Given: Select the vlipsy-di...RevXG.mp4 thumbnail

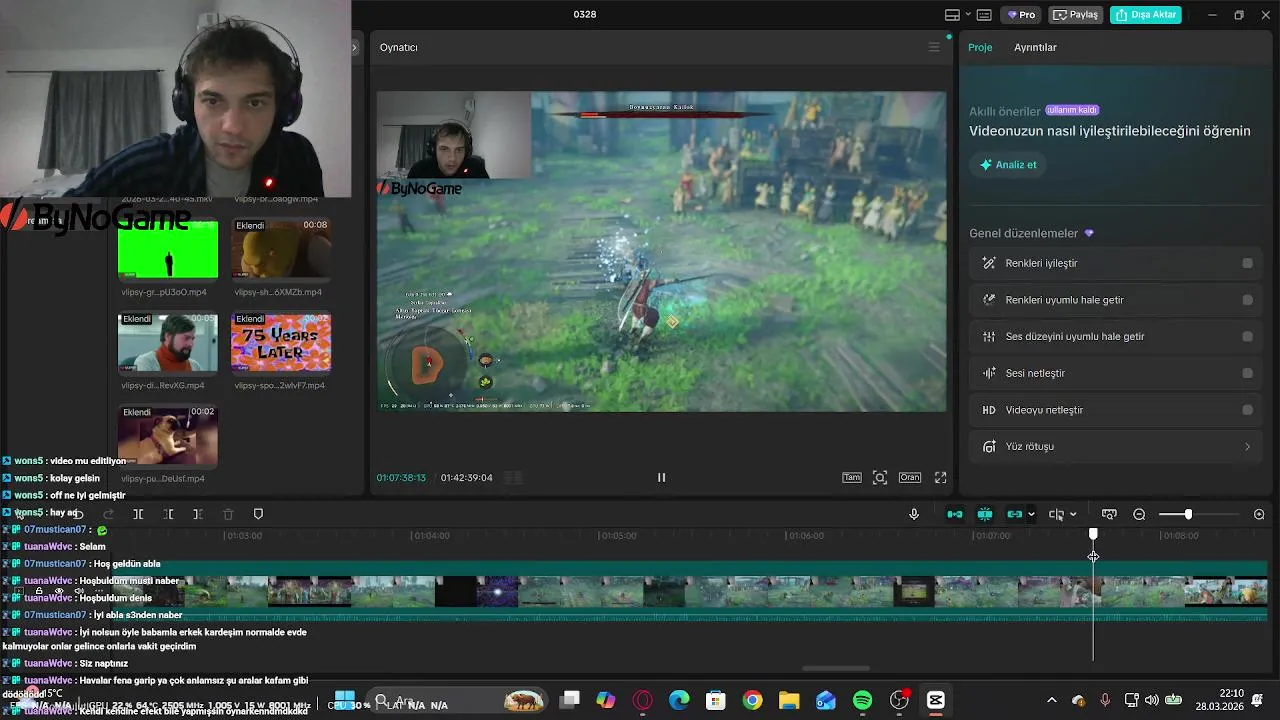Looking at the screenshot, I should pyautogui.click(x=168, y=342).
